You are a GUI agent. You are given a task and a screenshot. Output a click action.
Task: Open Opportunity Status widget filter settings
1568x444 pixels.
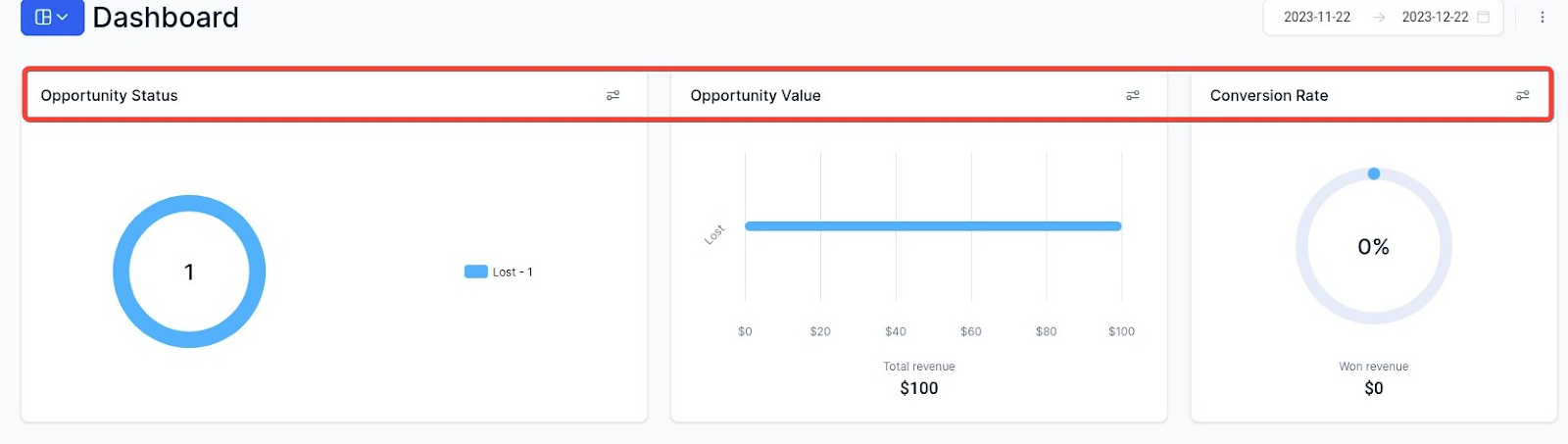point(612,95)
